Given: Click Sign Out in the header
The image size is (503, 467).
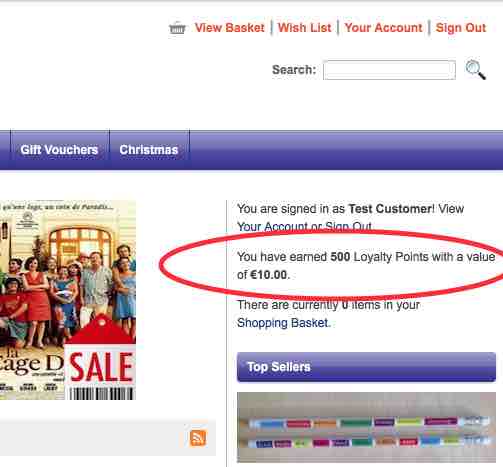Looking at the screenshot, I should [461, 28].
